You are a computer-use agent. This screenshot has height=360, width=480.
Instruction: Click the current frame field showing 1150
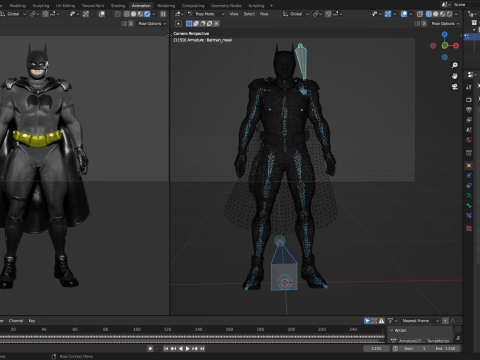click(376, 348)
